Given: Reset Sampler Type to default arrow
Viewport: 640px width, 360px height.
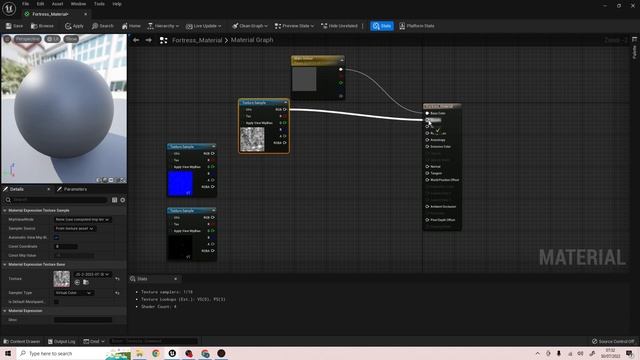Looking at the screenshot, I should [118, 293].
